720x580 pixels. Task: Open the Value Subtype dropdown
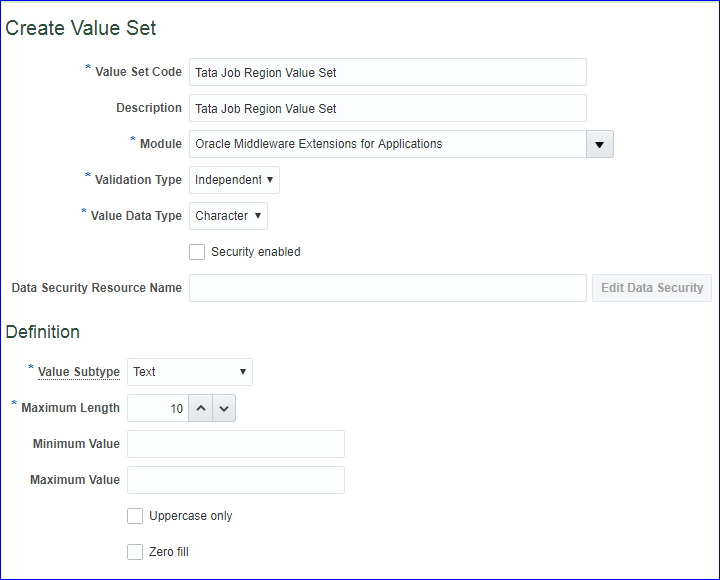point(190,372)
